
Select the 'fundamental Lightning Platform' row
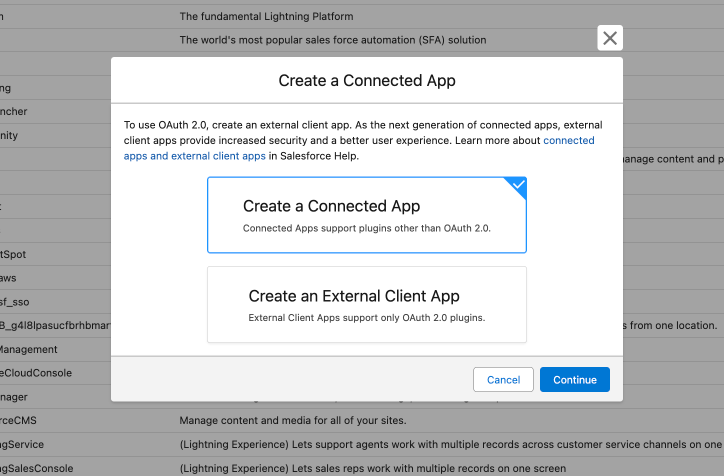(266, 16)
